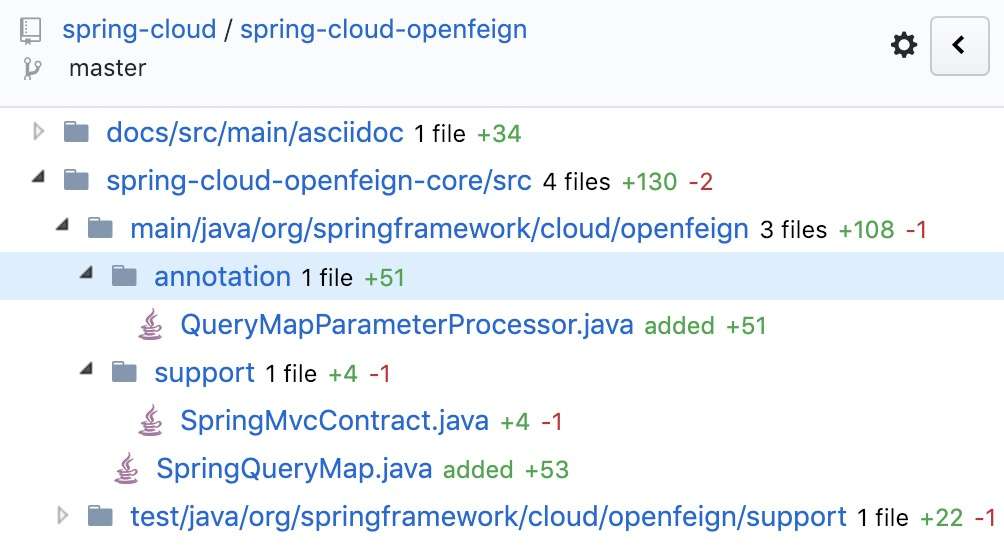
Task: Click the Java icon next to SpringQueryMap.java
Action: 127,469
